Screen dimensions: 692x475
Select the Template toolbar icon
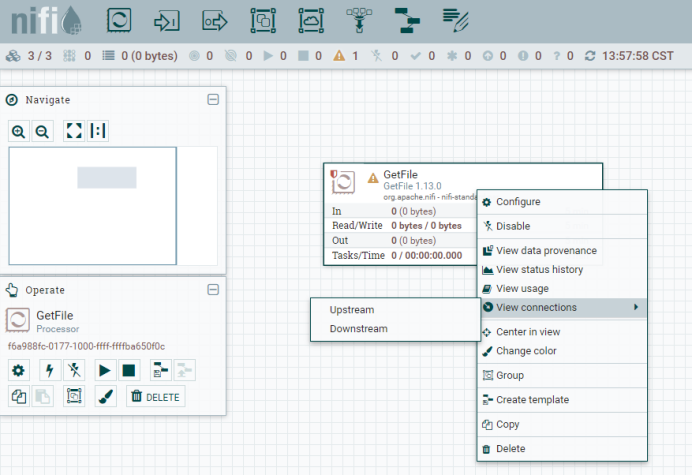pos(406,20)
